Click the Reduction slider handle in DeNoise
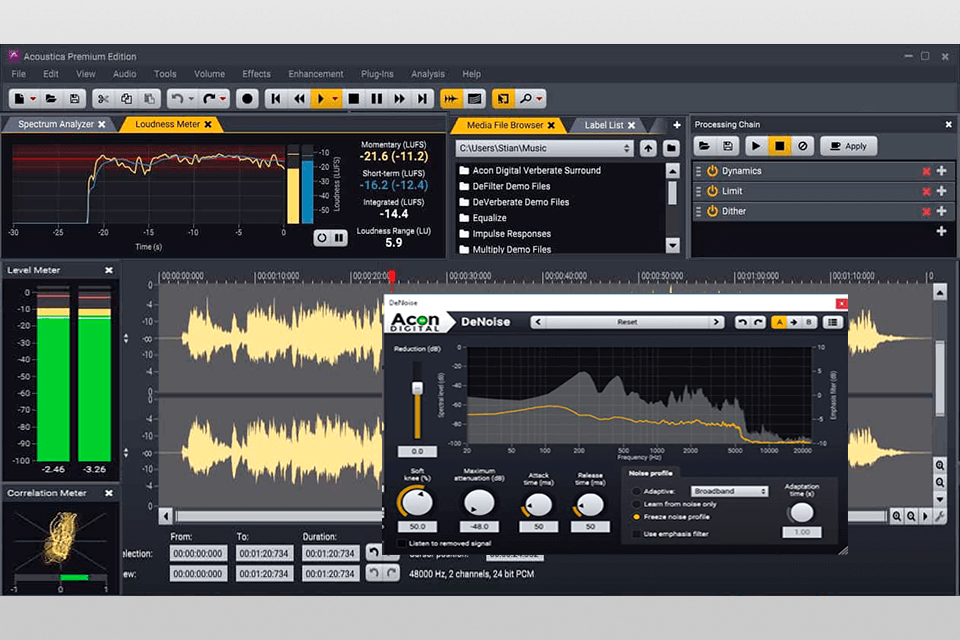Image resolution: width=960 pixels, height=640 pixels. point(417,388)
